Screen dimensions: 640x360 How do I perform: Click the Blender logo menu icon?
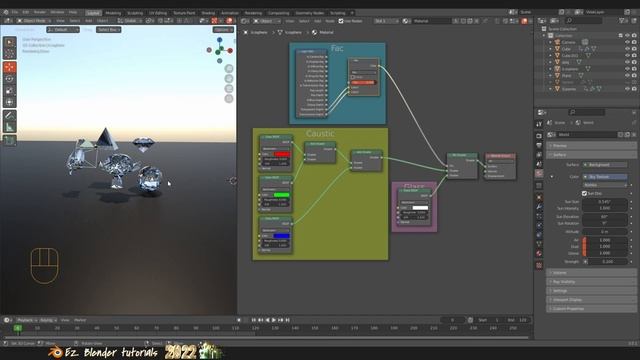[6, 13]
